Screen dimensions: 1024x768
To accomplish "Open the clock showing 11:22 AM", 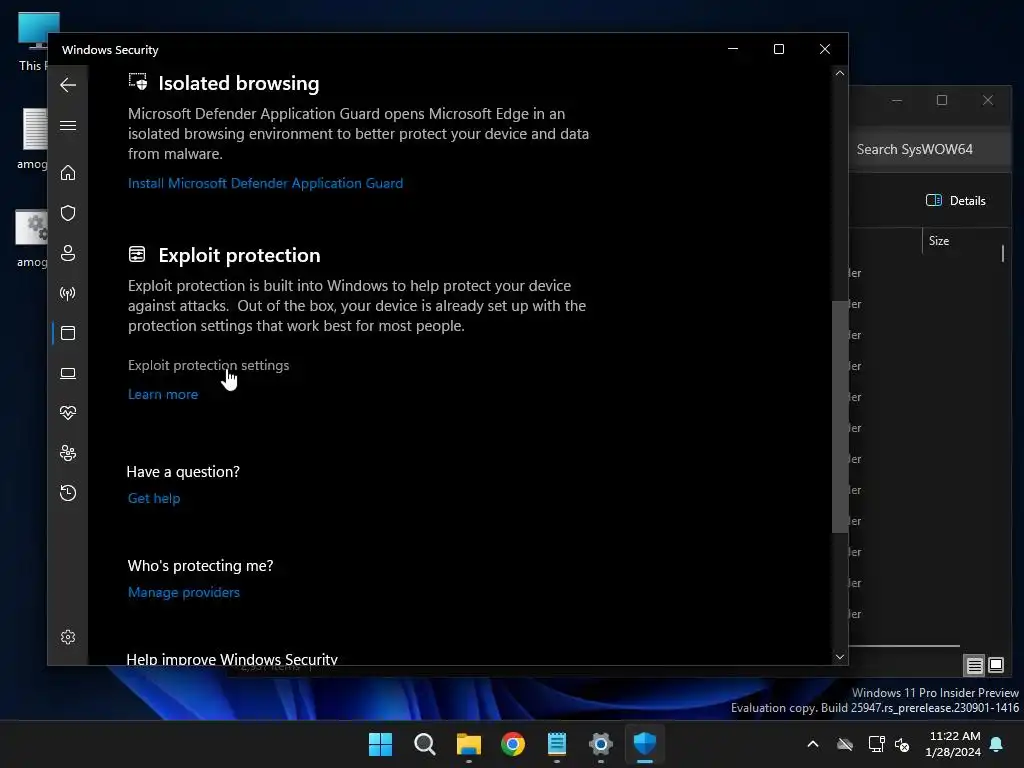I will (953, 744).
